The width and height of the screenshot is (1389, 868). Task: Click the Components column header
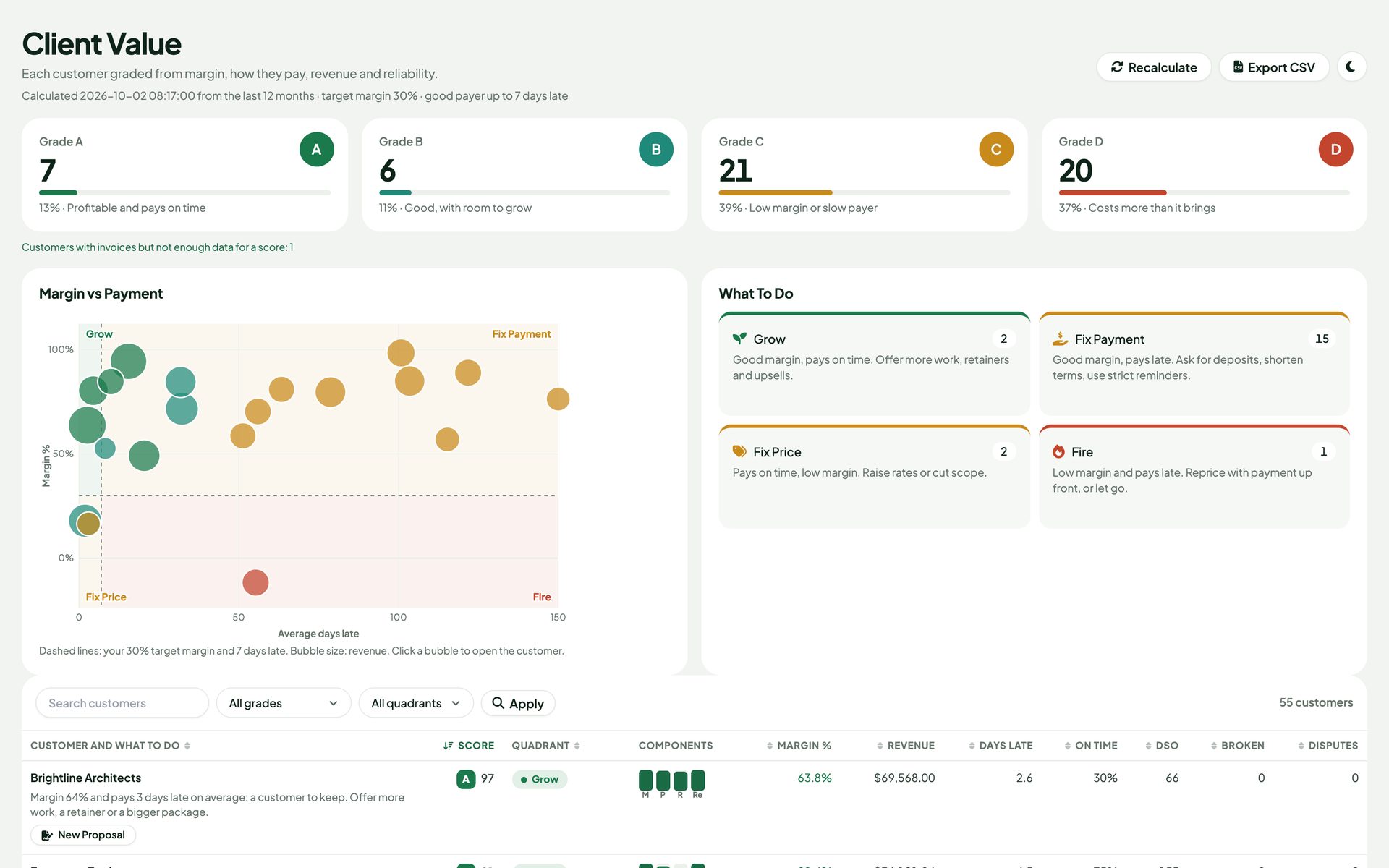tap(676, 745)
